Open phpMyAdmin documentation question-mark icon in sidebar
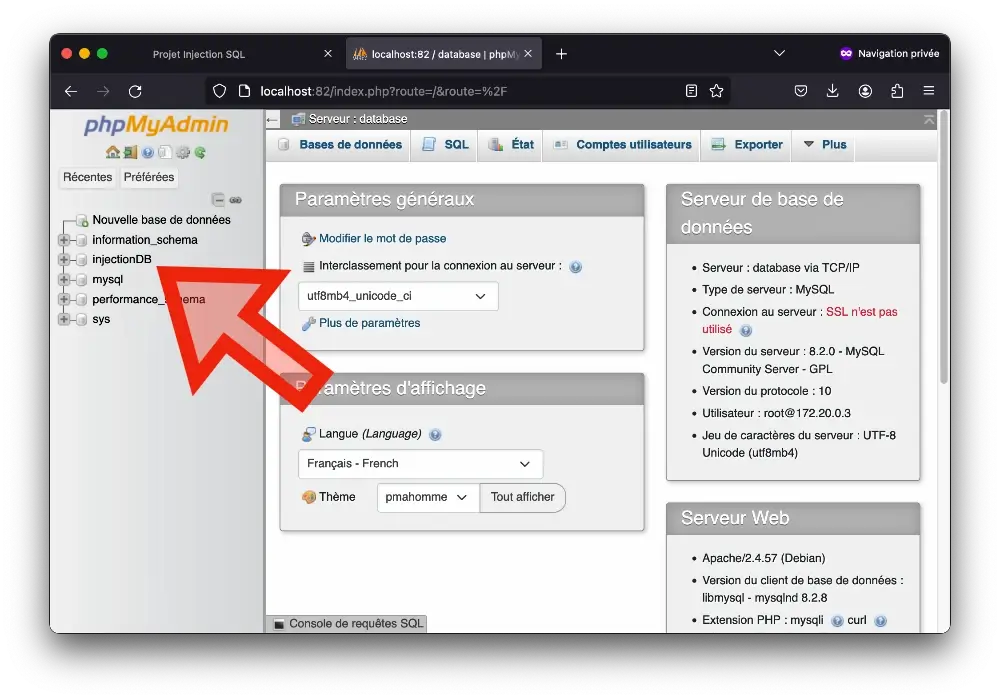1000x699 pixels. click(x=148, y=152)
